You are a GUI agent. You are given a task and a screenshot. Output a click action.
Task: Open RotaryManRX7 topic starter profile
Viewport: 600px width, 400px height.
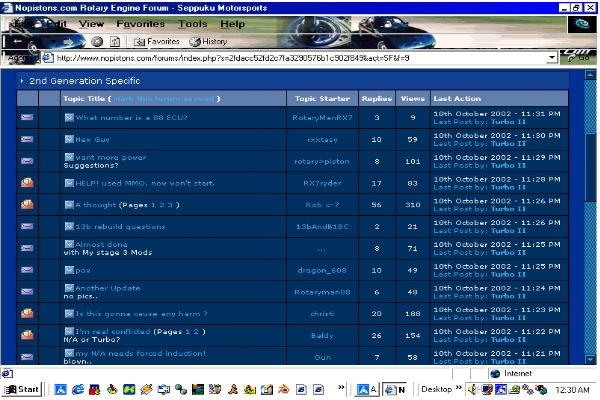tap(322, 118)
